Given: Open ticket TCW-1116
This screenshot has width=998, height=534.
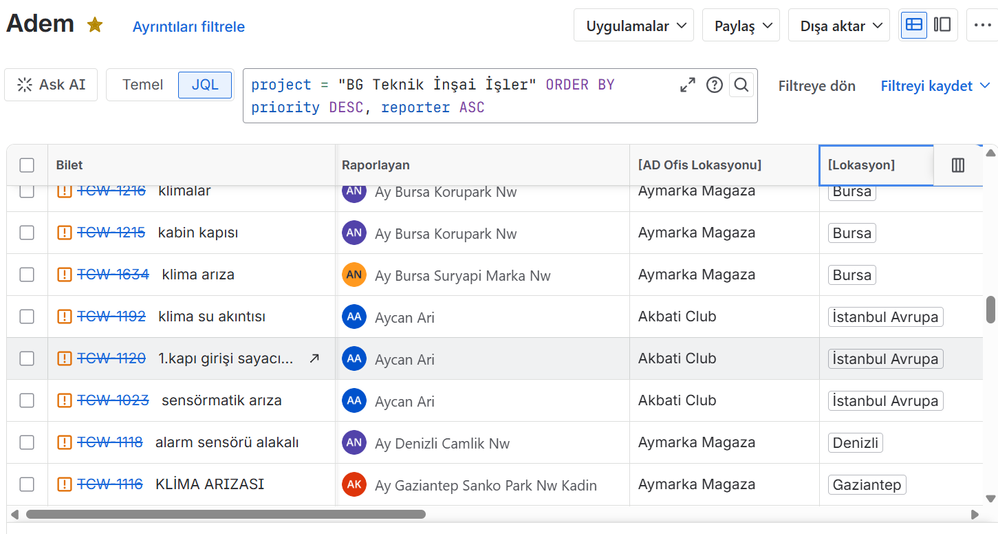Looking at the screenshot, I should click(x=110, y=484).
